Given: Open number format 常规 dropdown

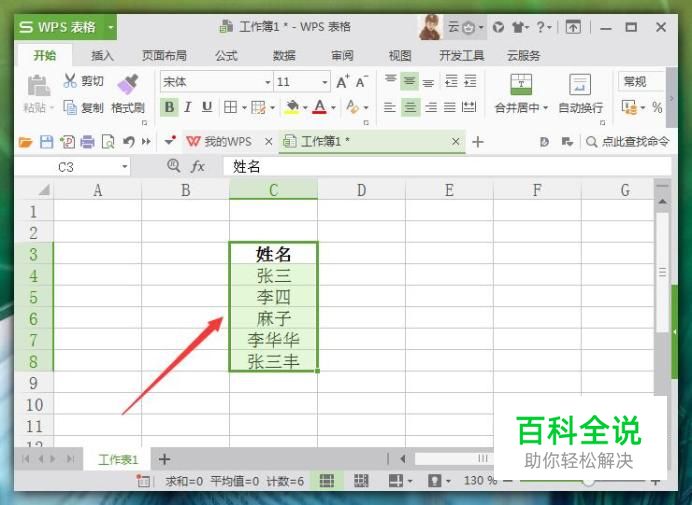Looking at the screenshot, I should [x=641, y=82].
